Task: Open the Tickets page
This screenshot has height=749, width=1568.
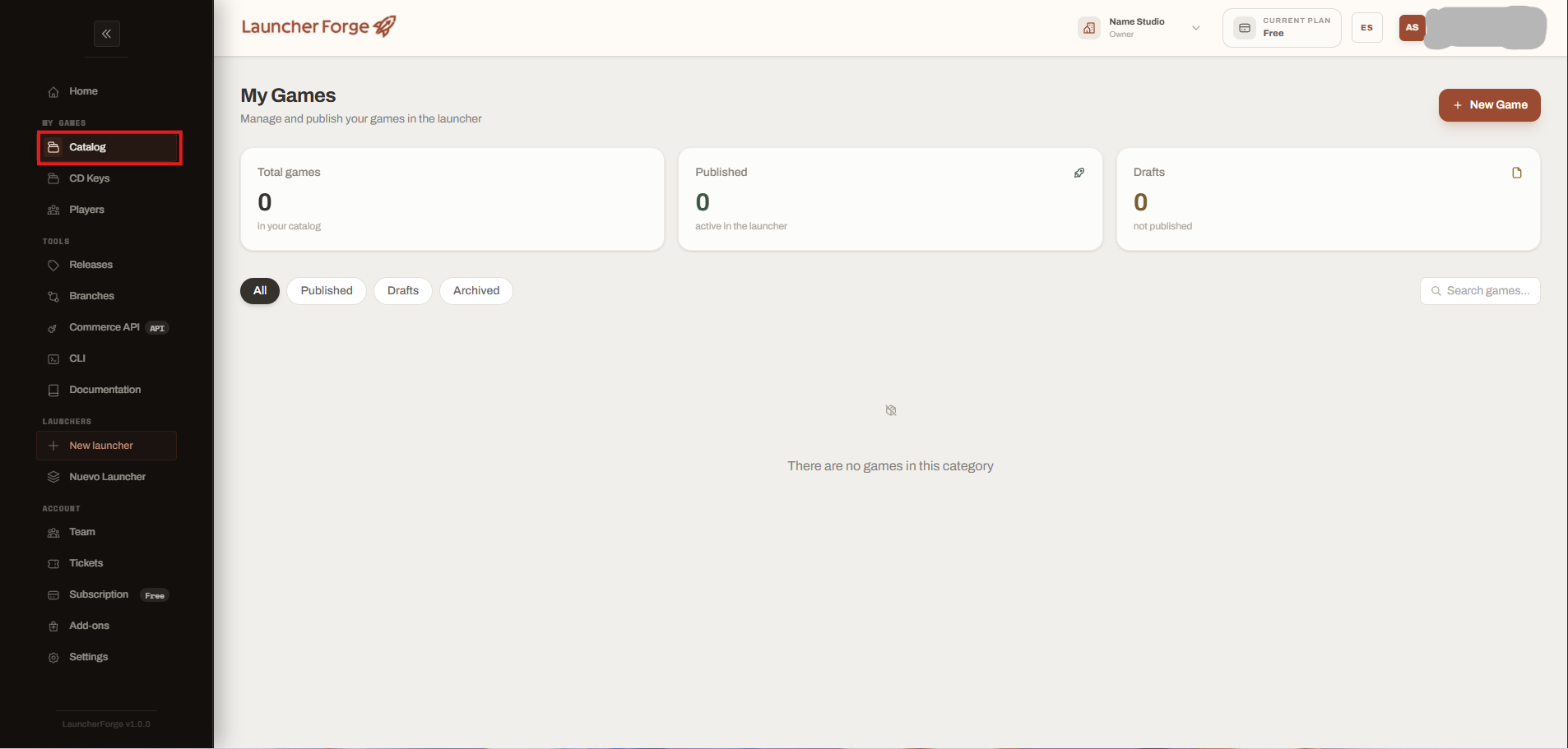Action: (107, 563)
